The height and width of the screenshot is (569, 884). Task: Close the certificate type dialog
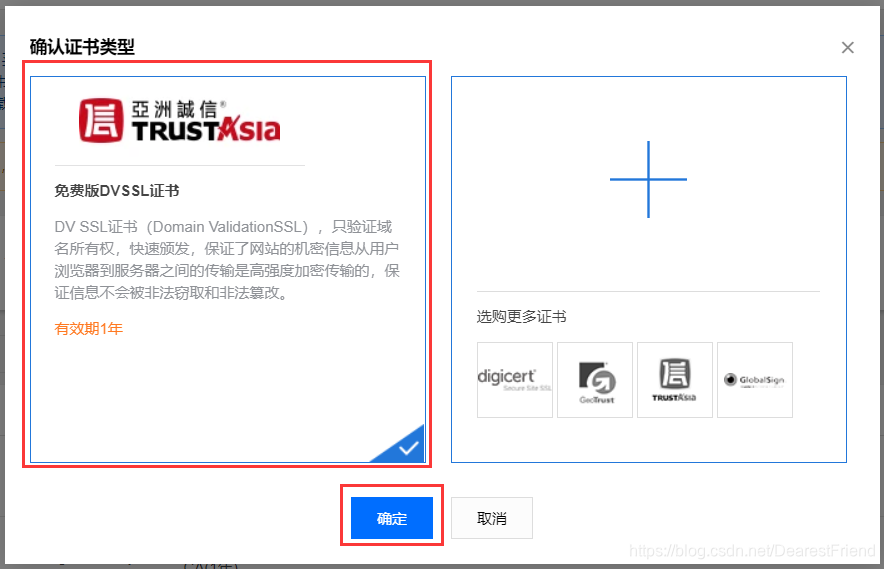(x=847, y=47)
